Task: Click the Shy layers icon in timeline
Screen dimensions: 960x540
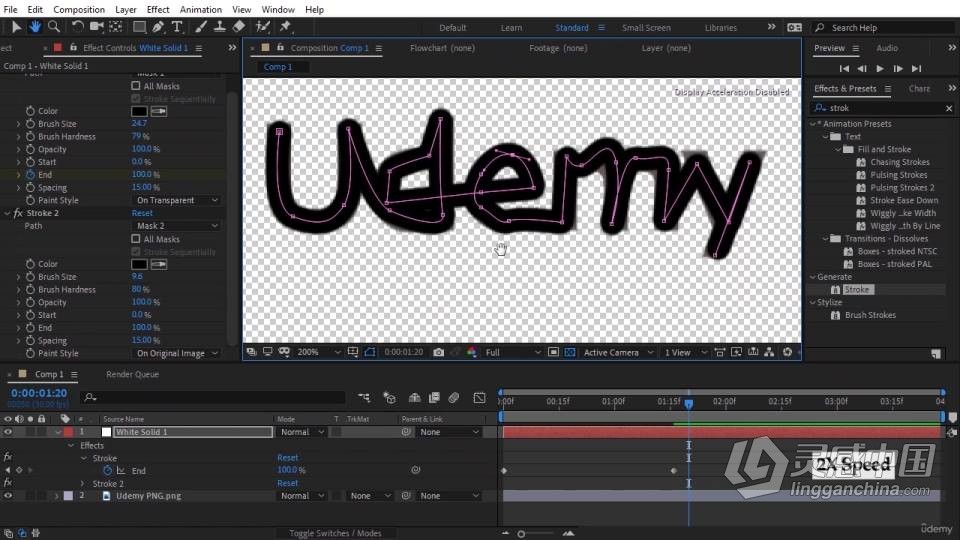Action: click(414, 398)
